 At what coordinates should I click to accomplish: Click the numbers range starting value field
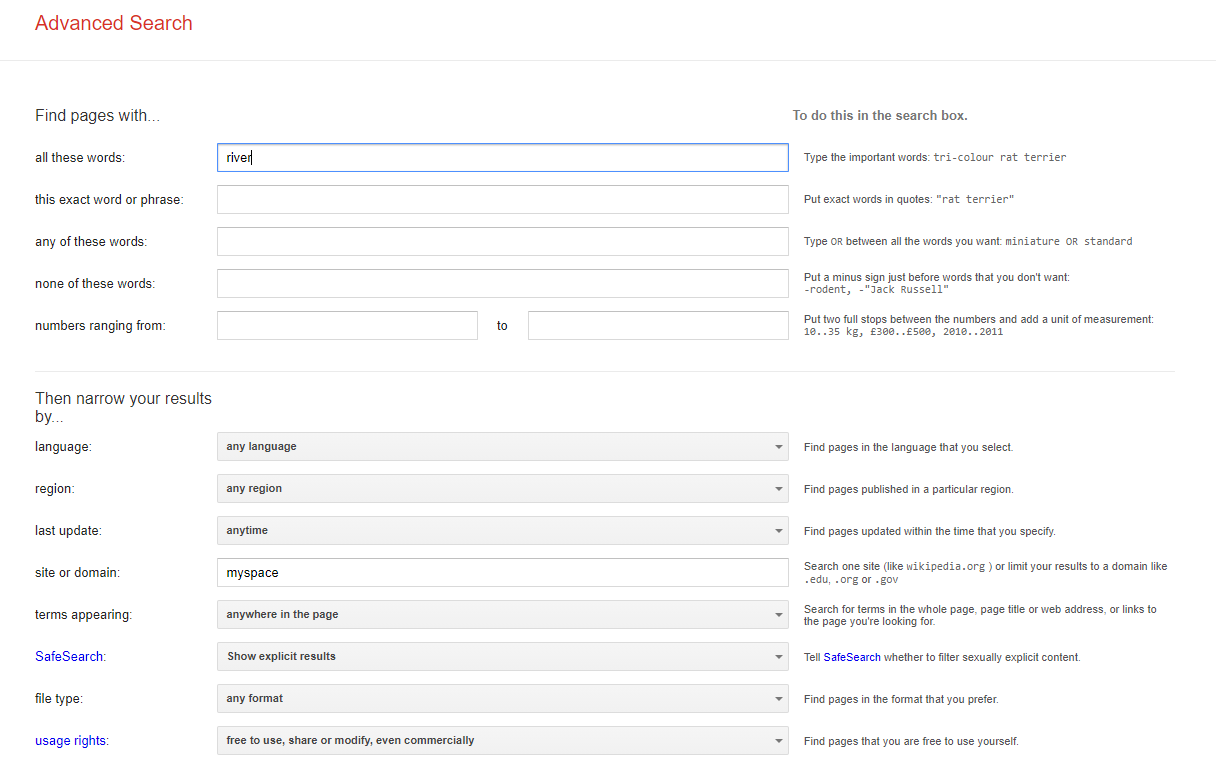coord(347,326)
